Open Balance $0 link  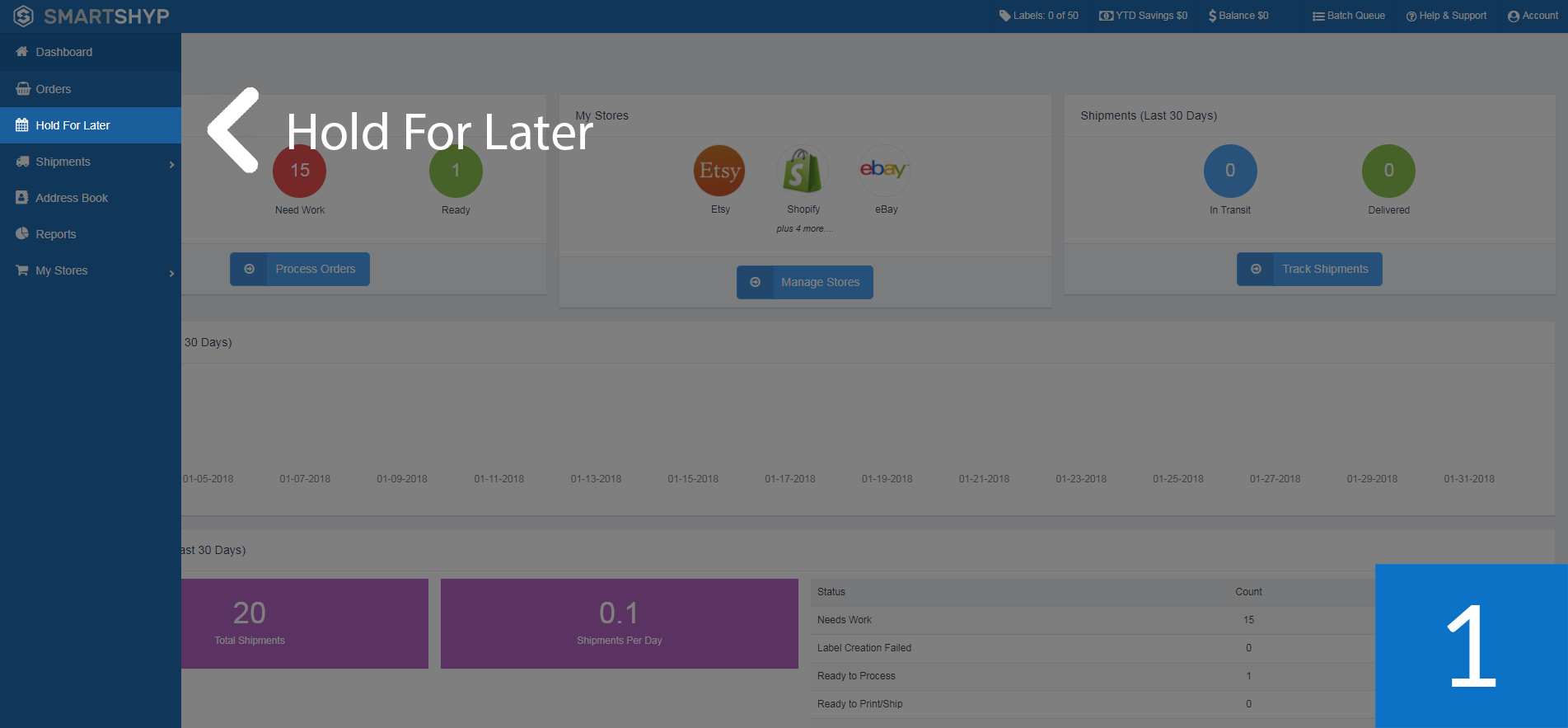point(1238,16)
